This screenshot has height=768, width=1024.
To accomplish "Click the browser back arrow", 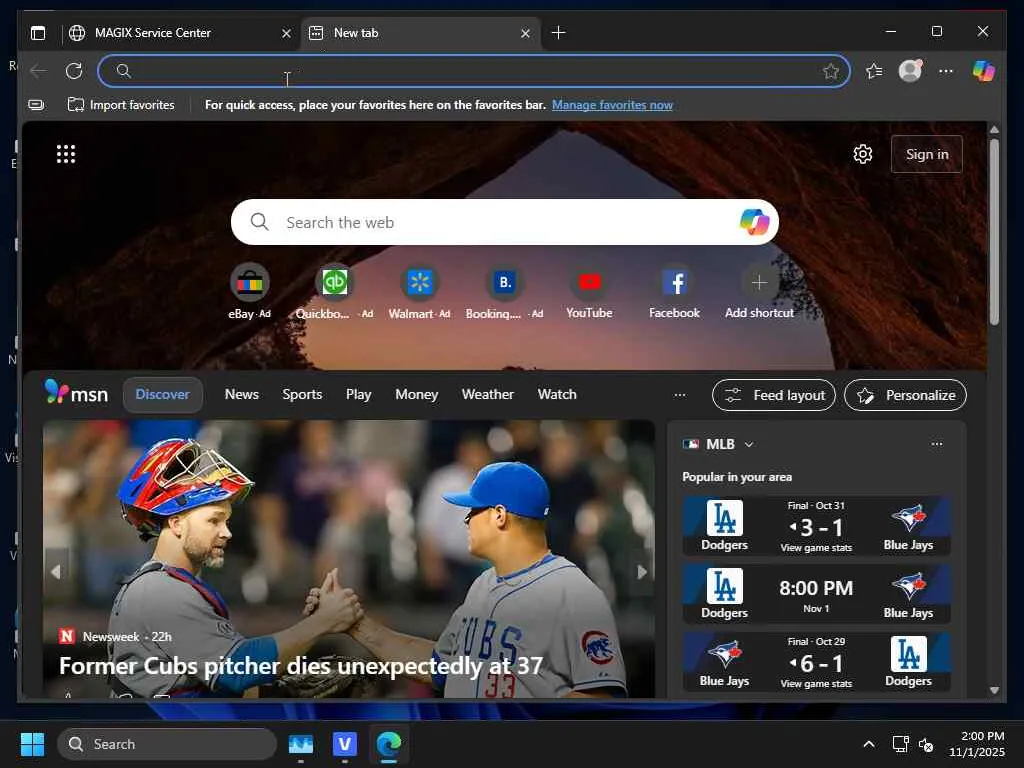I will pos(39,71).
